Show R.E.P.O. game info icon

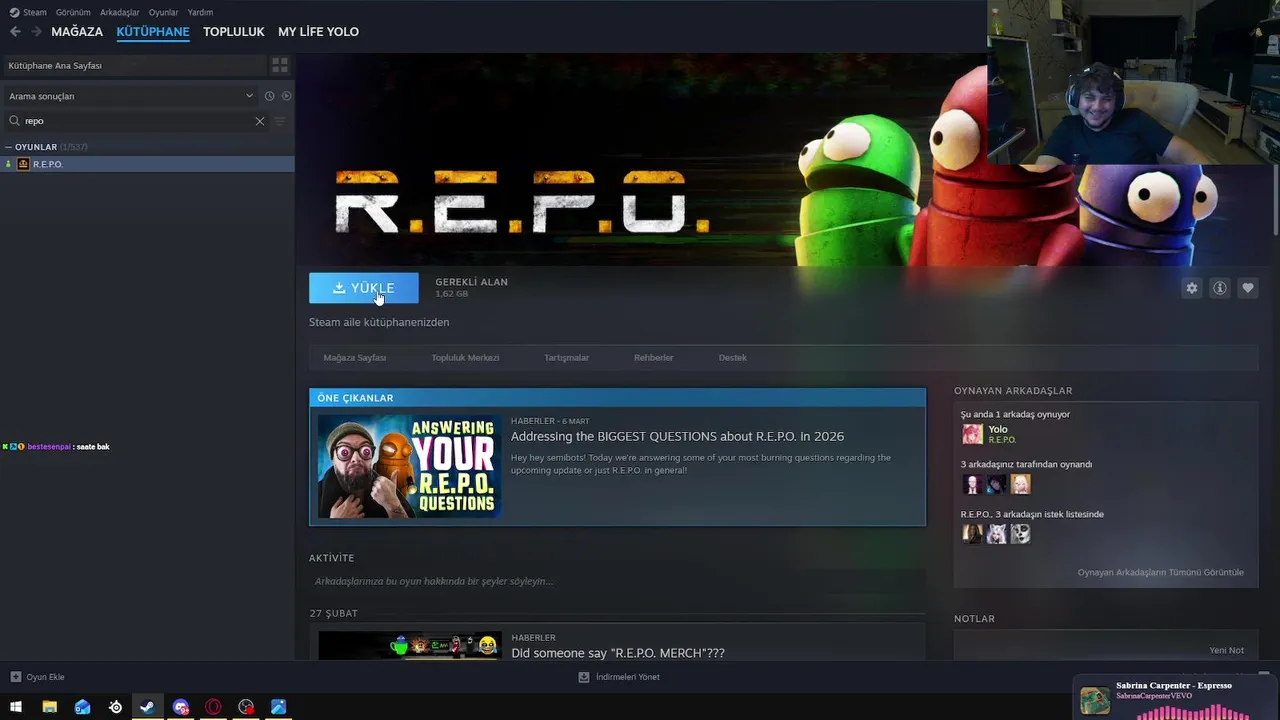(x=1220, y=288)
